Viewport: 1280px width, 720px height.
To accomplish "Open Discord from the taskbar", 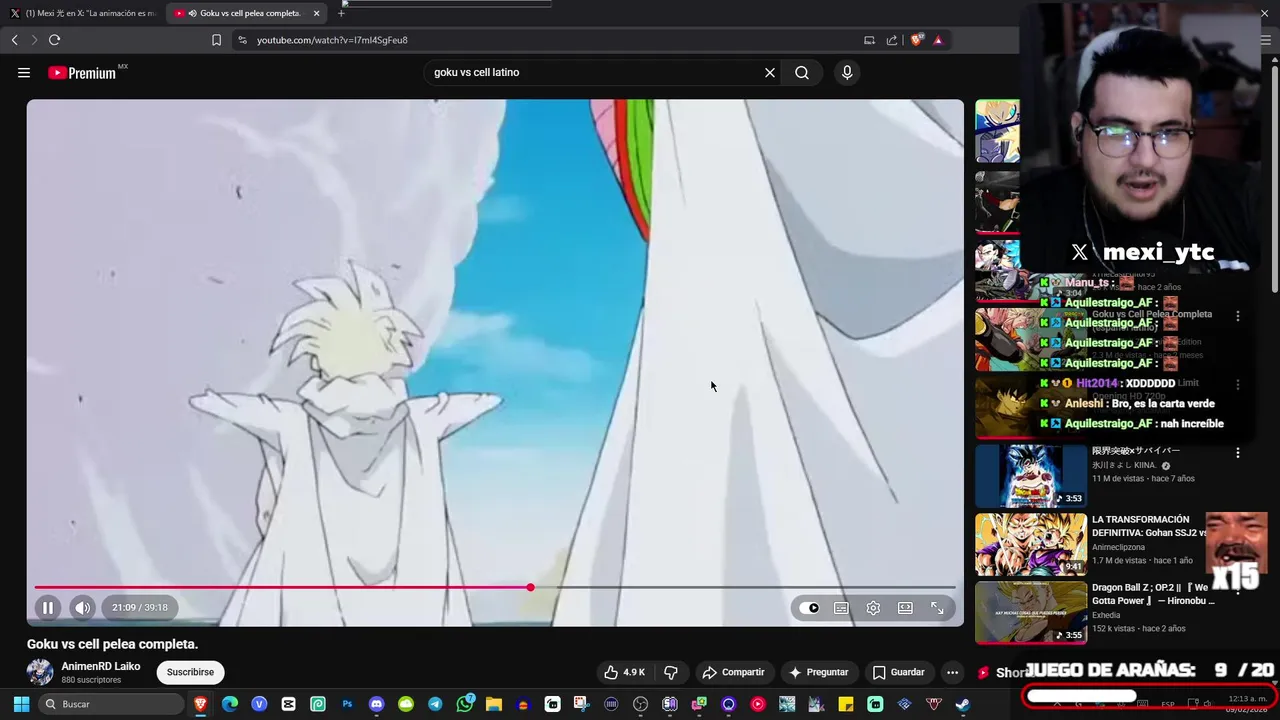I will pos(376,704).
